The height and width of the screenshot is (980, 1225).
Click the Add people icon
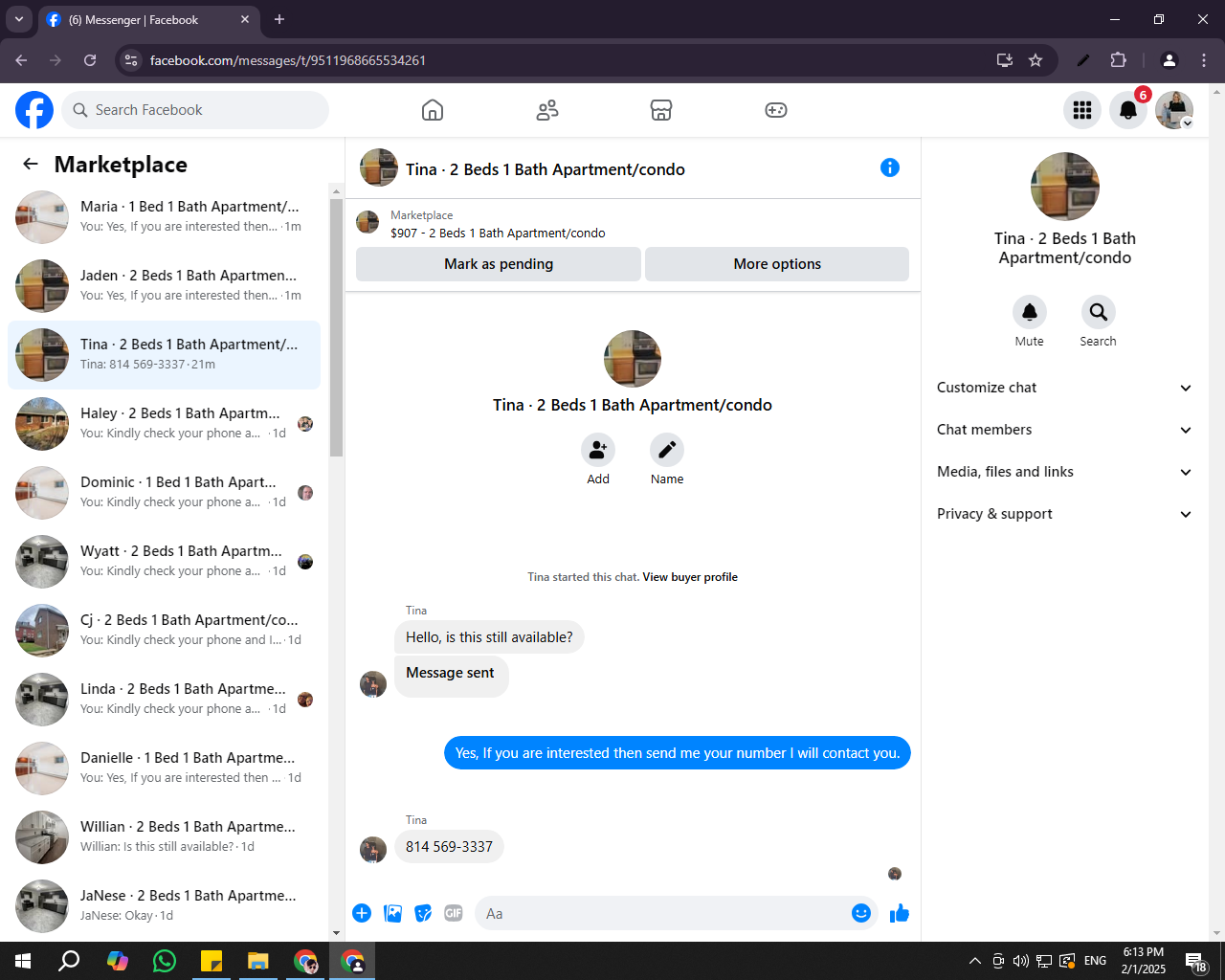[x=598, y=450]
